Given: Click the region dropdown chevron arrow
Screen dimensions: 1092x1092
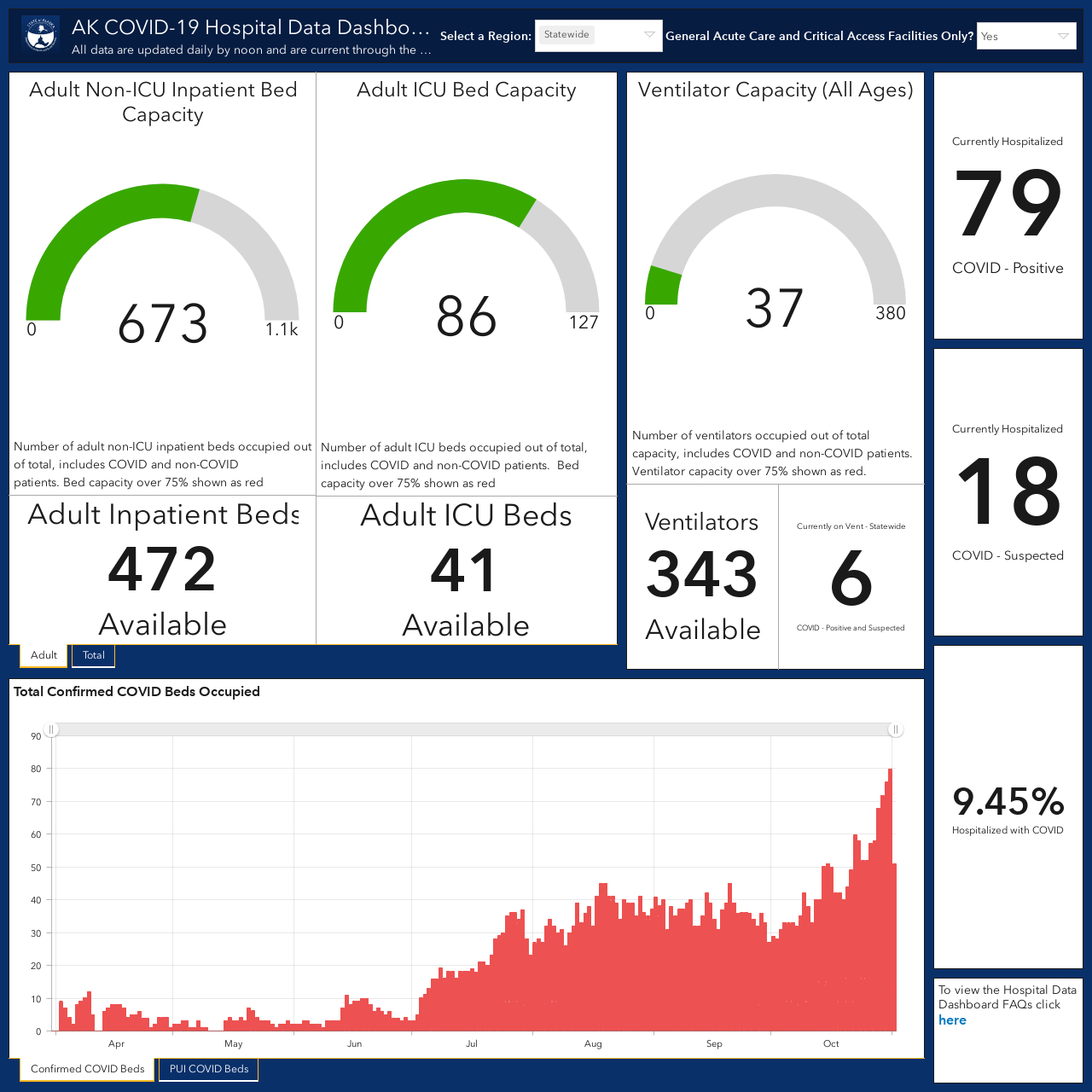Looking at the screenshot, I should 649,35.
